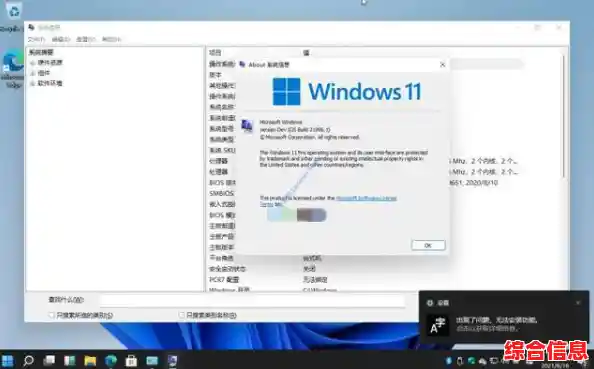Click OK in the About dialog
594x369 pixels.
point(428,245)
